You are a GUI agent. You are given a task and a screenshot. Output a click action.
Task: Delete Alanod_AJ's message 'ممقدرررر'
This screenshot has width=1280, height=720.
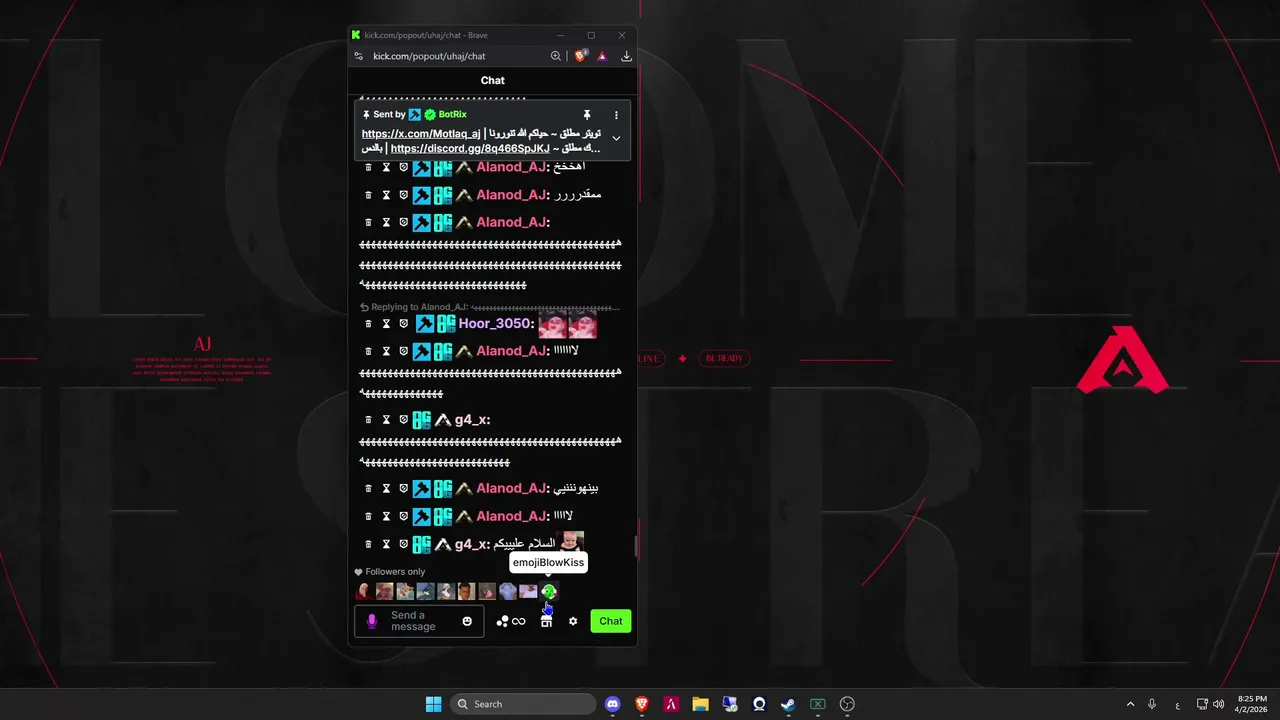368,195
